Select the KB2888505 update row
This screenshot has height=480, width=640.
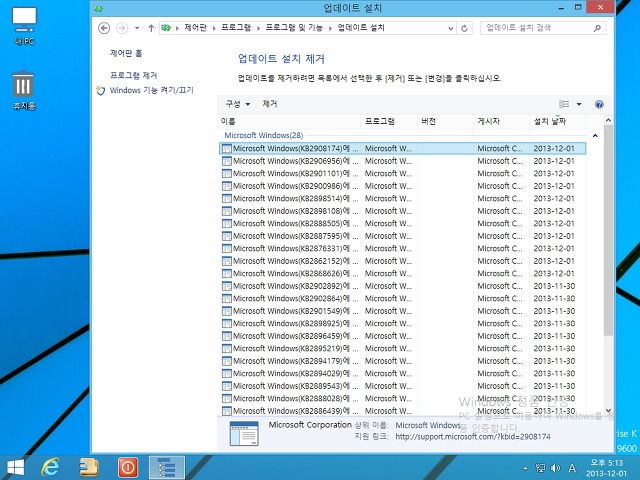(x=402, y=224)
